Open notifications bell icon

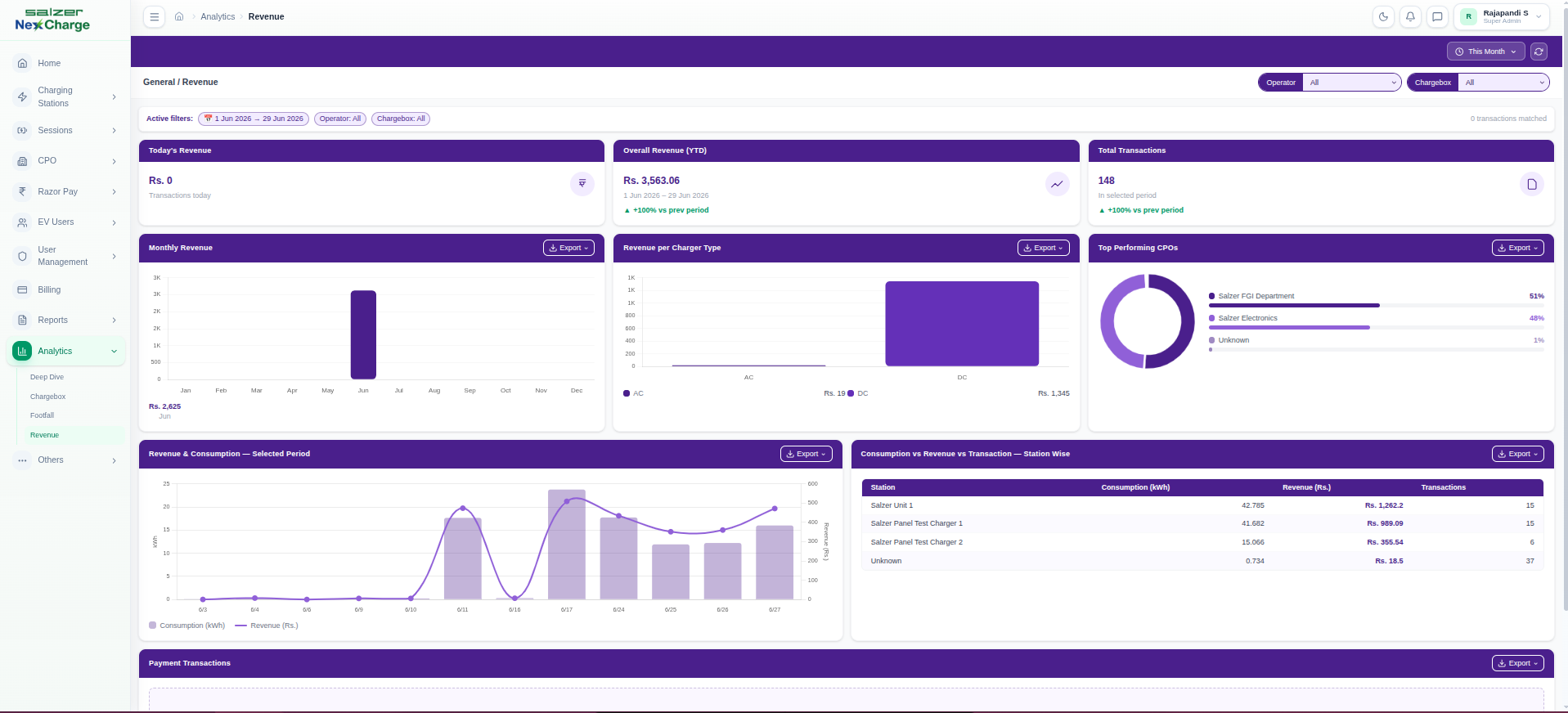pos(1410,16)
